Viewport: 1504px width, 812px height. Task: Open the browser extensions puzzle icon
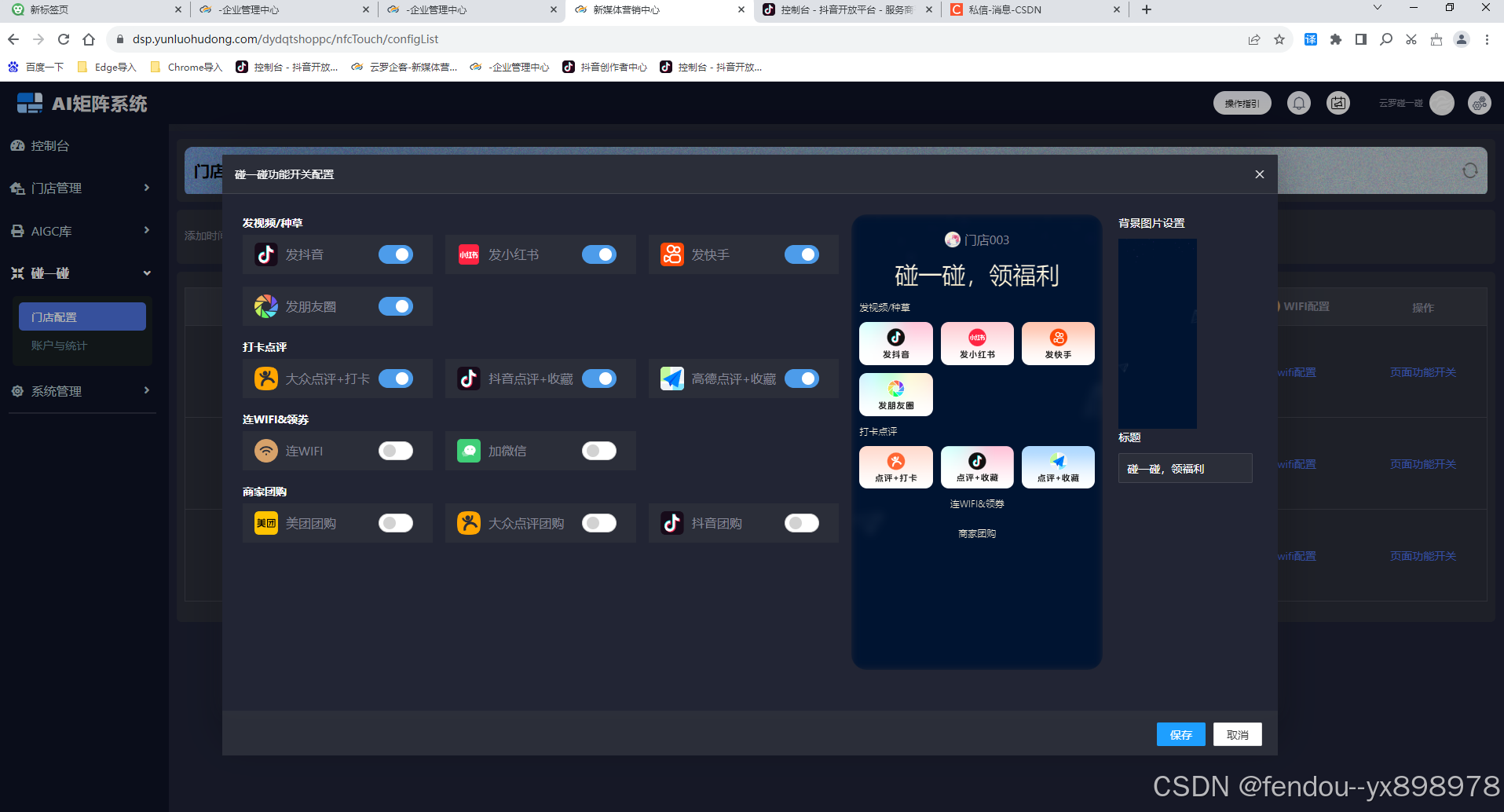click(1336, 39)
